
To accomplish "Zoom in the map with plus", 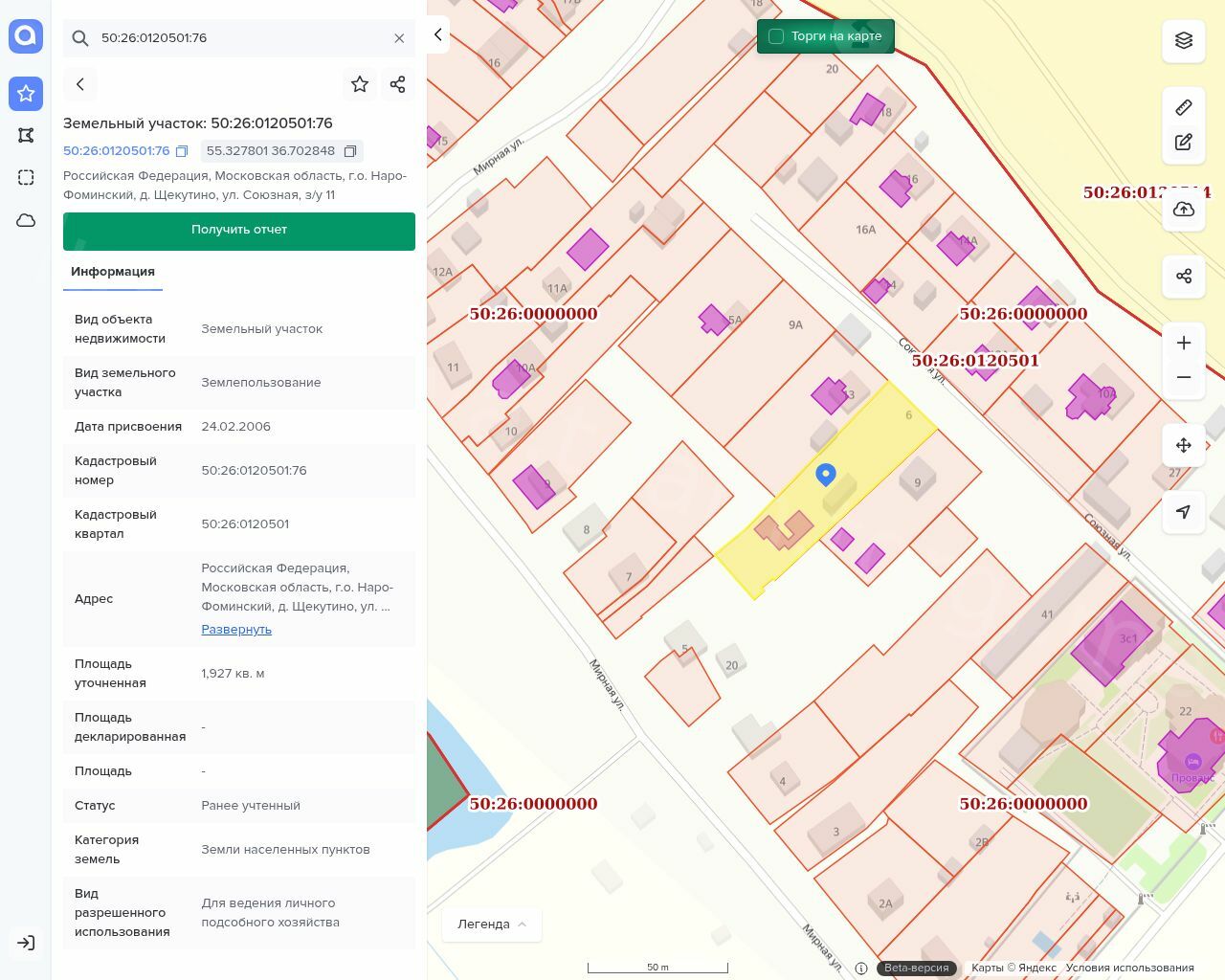I will [1184, 343].
